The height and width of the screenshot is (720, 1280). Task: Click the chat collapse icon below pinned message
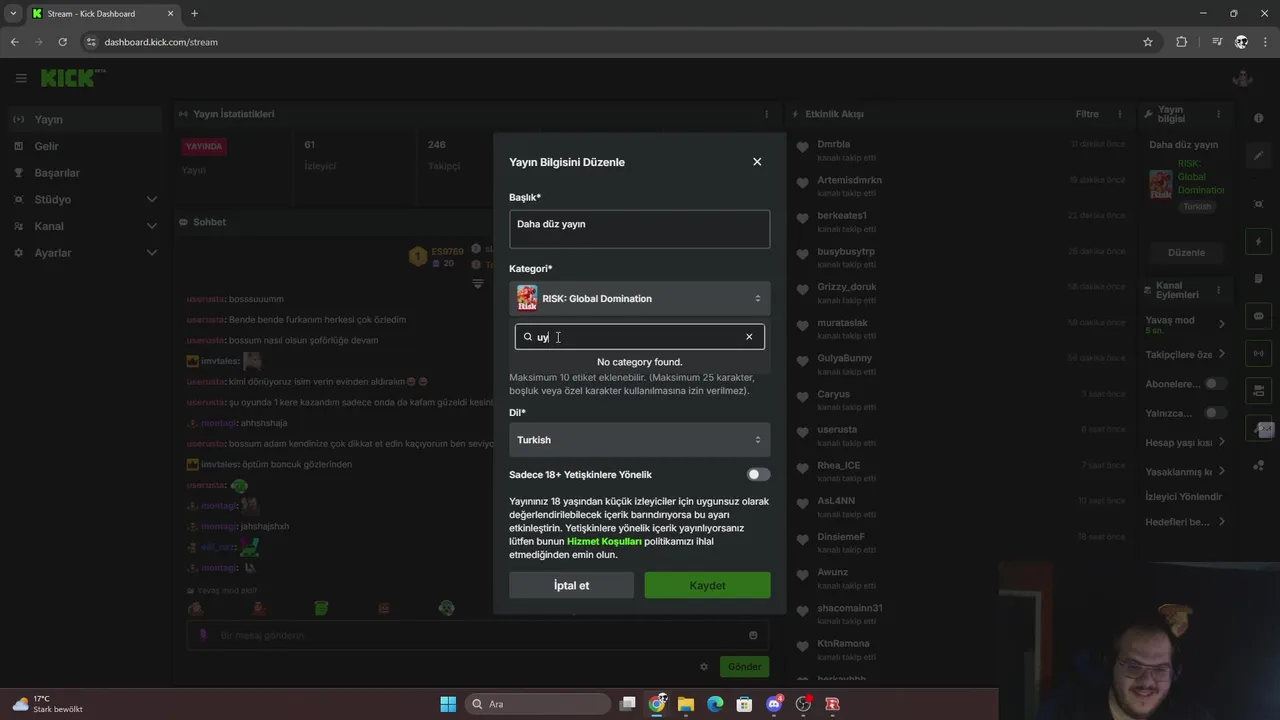[478, 284]
